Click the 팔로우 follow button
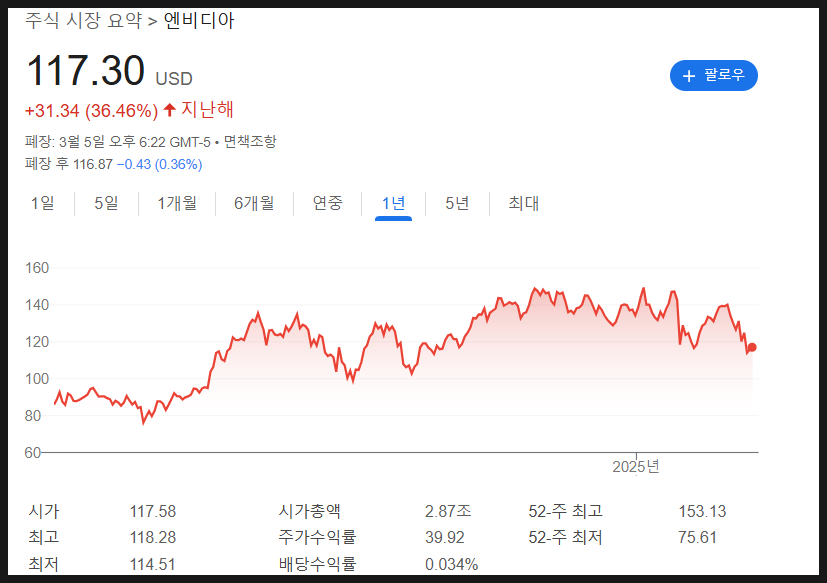This screenshot has width=827, height=583. pyautogui.click(x=713, y=76)
